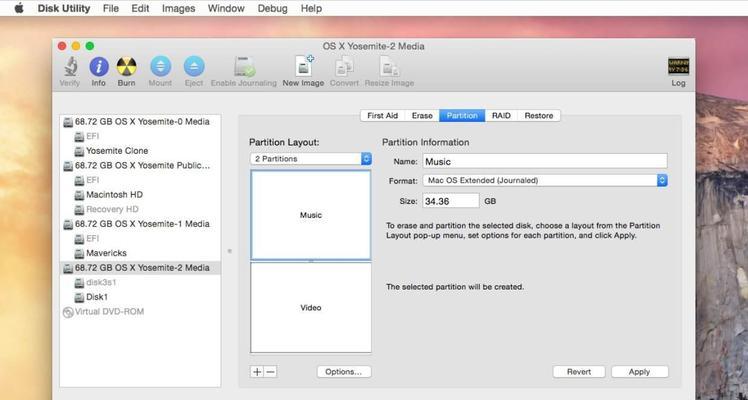
Task: Open the Info toolbar icon
Action: coord(99,67)
